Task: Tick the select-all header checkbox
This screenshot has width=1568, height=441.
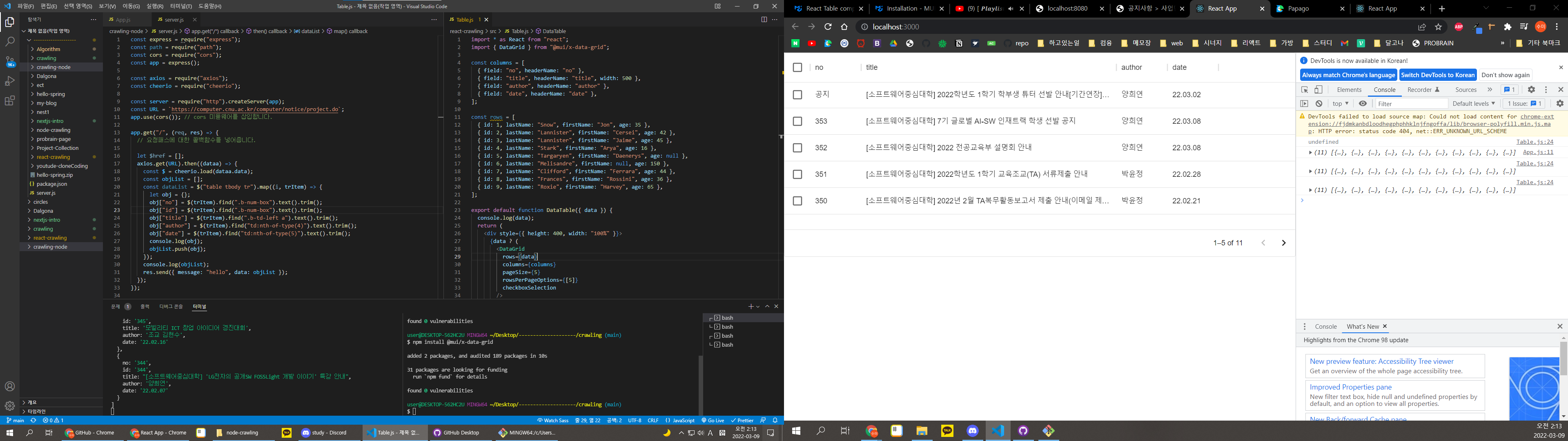Action: pos(797,68)
